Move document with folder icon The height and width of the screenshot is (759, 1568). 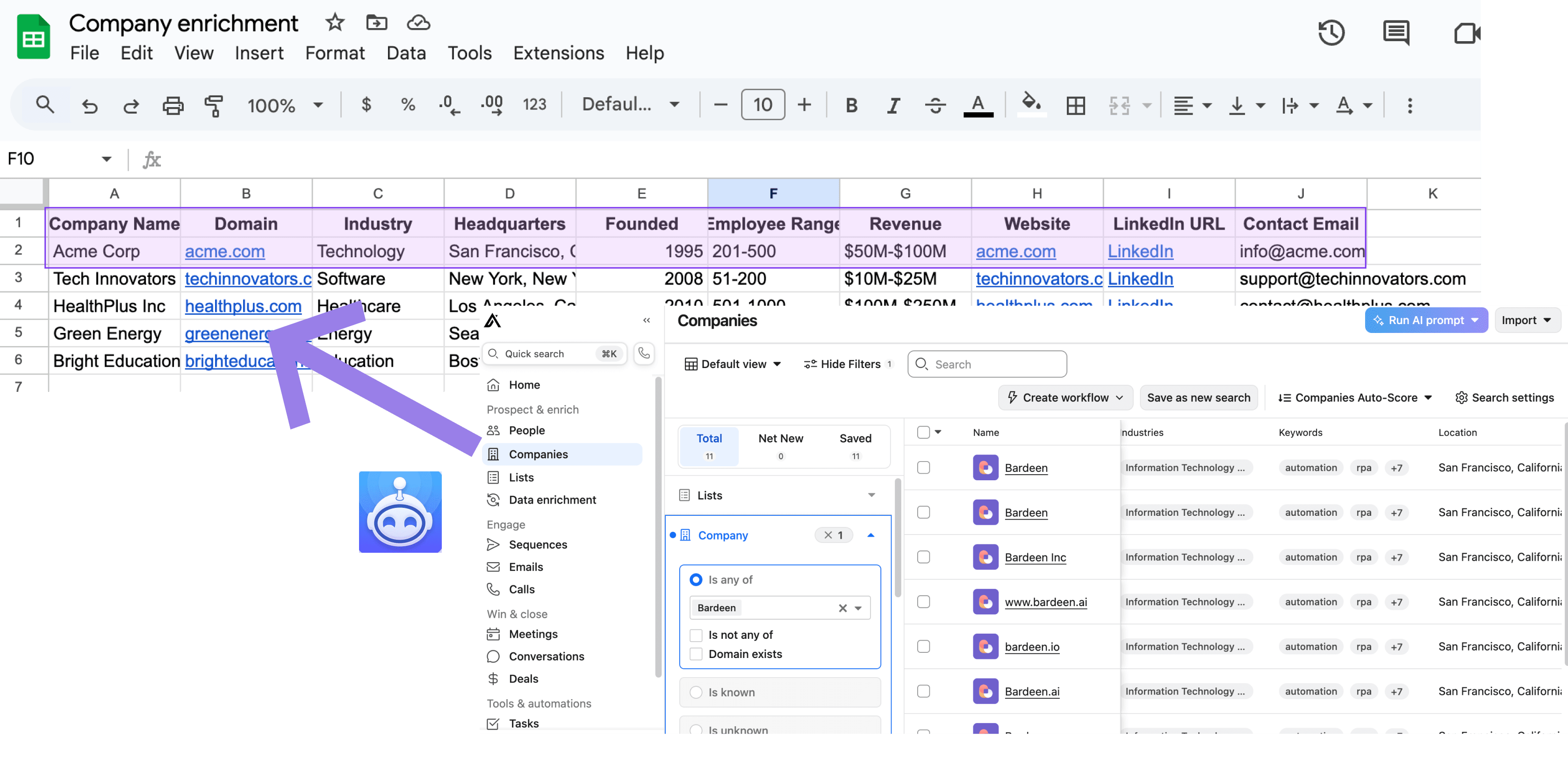pos(376,22)
